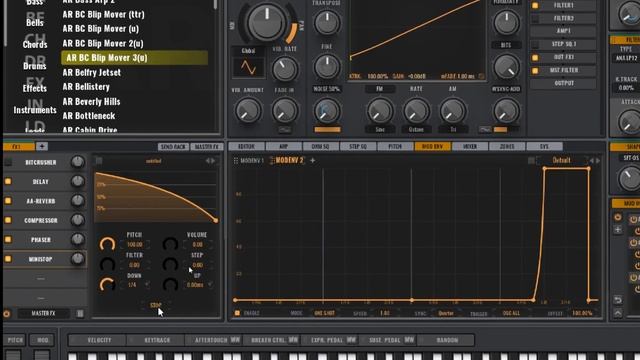Click the up-chevron icon below the mod matrix undo
The image size is (640, 360).
pyautogui.click(x=618, y=313)
